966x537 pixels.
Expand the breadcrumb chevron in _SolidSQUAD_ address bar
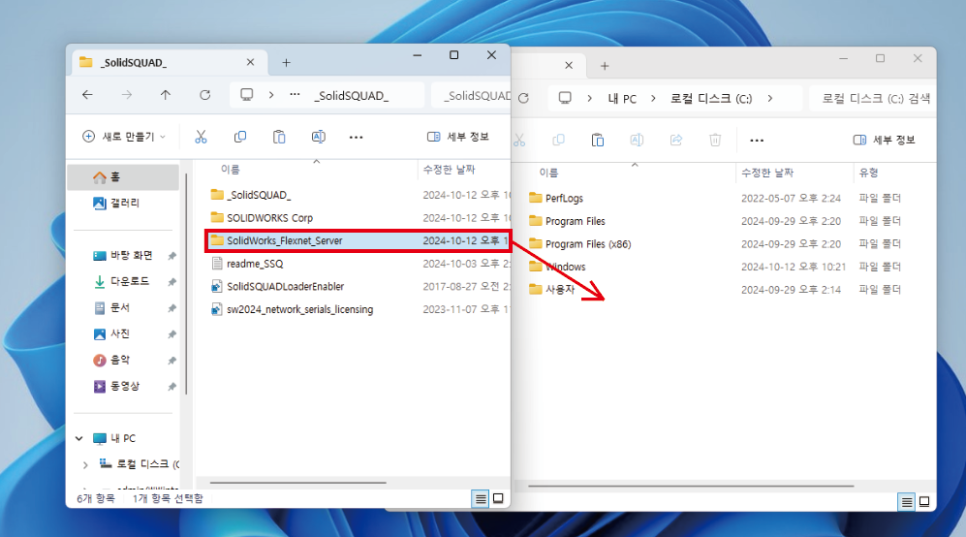tap(271, 95)
